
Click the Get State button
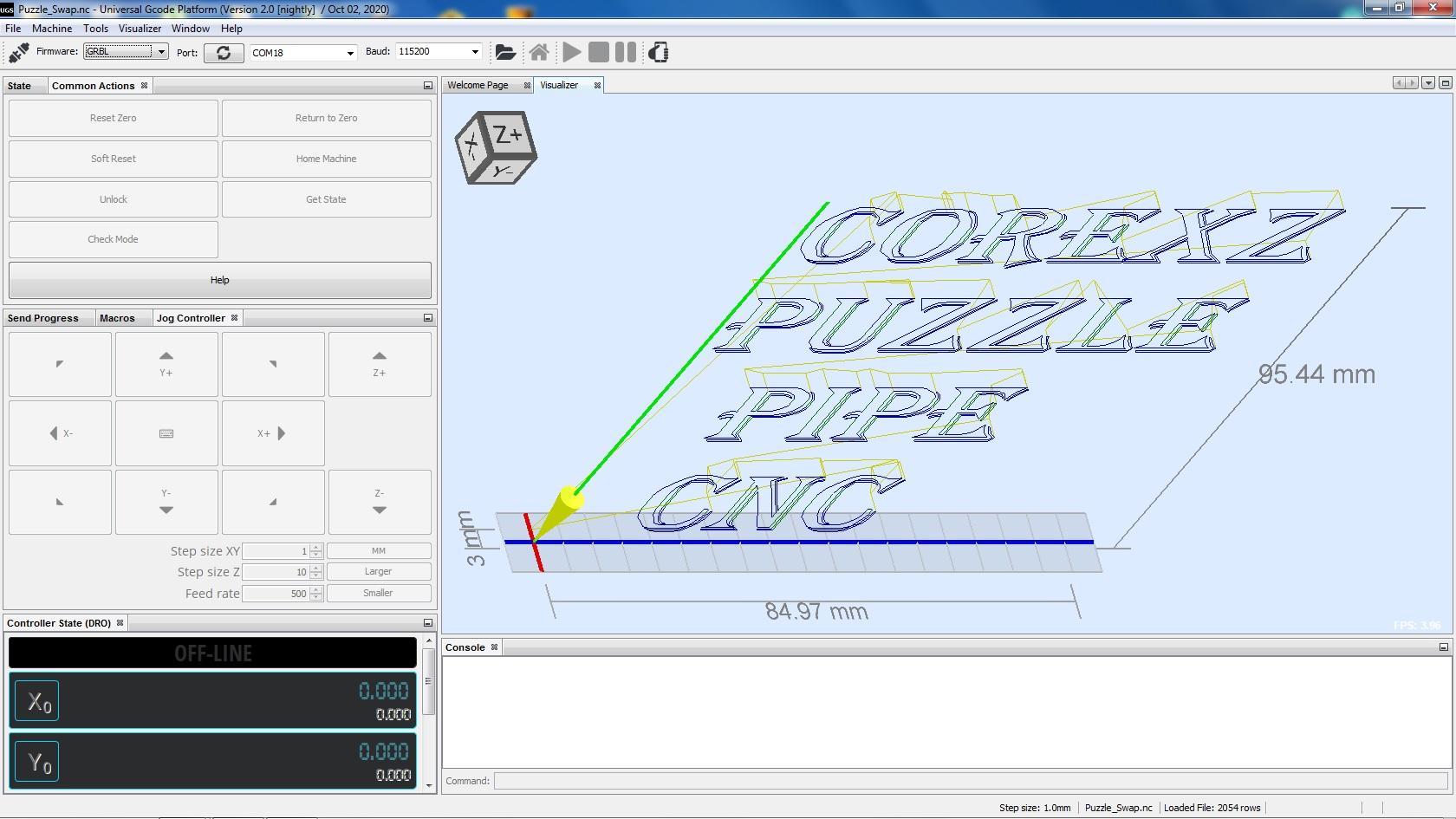point(327,199)
